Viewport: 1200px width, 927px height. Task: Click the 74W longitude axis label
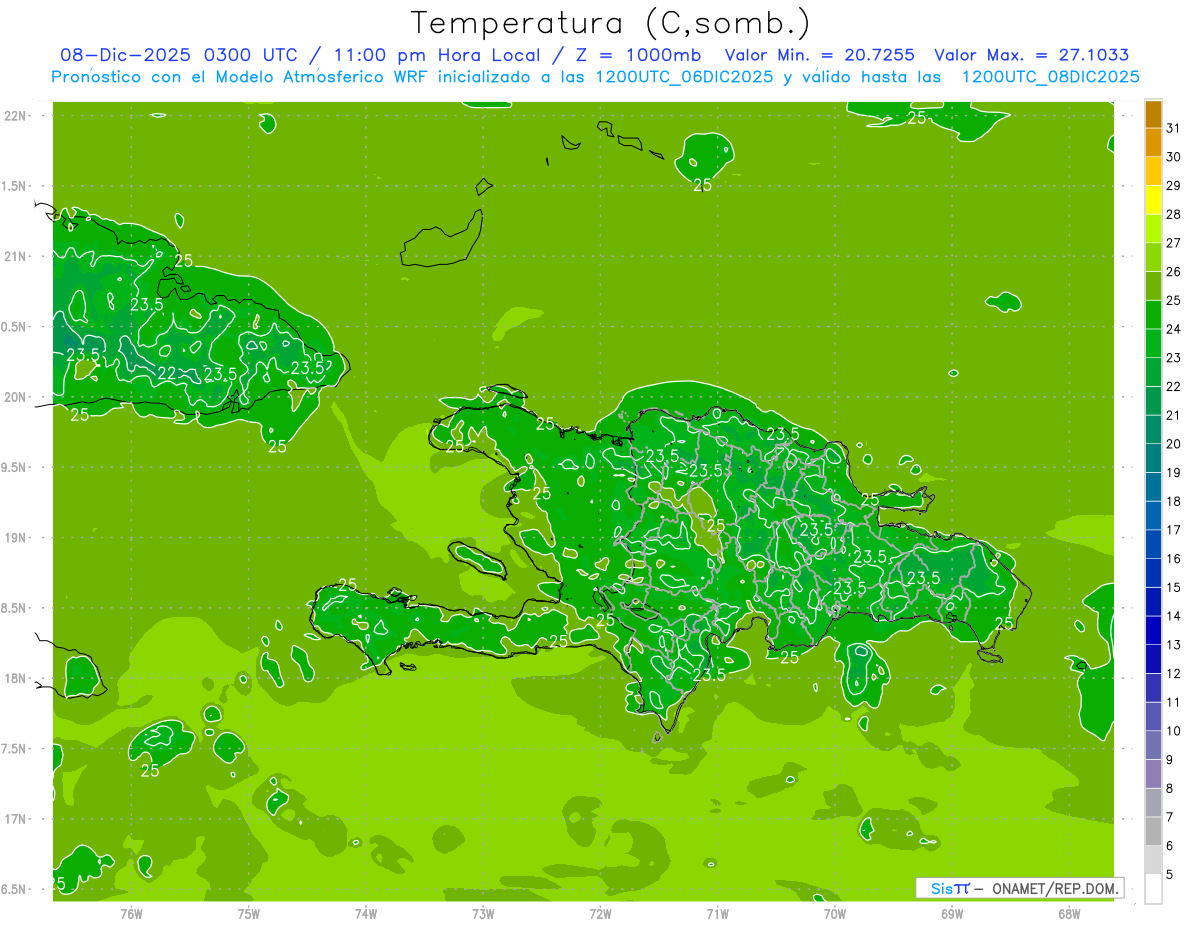366,913
